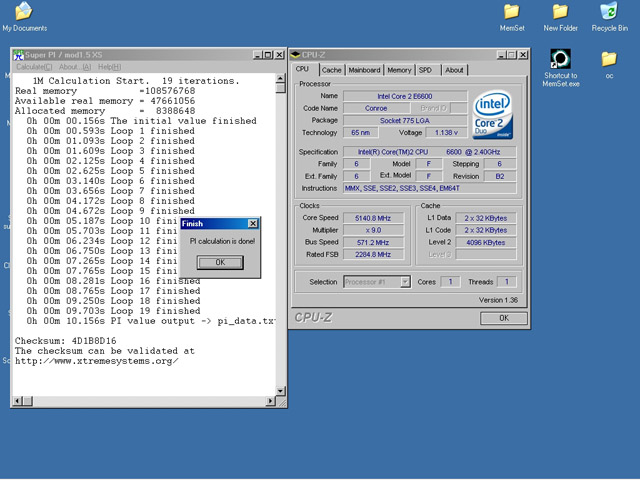Open the My Documents desktop icon
The height and width of the screenshot is (480, 640).
tap(22, 13)
